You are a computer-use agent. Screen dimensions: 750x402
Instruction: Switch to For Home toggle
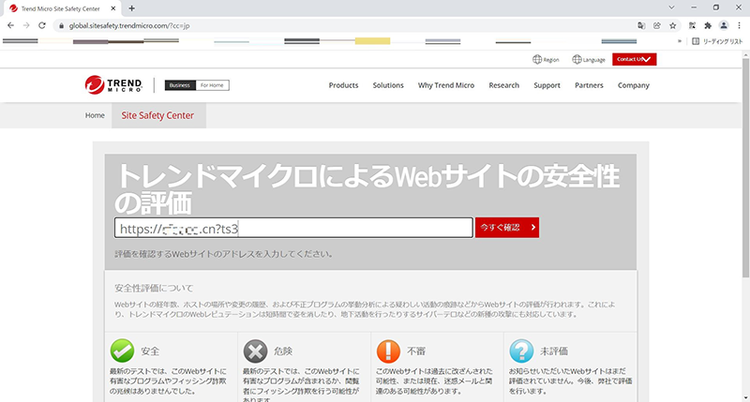(212, 85)
